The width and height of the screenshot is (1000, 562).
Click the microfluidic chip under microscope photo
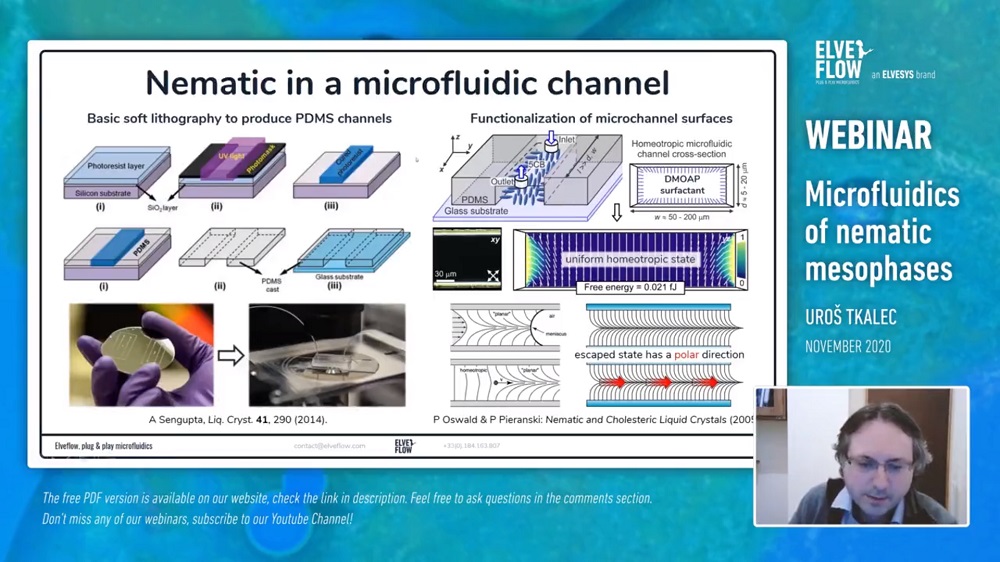pyautogui.click(x=326, y=354)
